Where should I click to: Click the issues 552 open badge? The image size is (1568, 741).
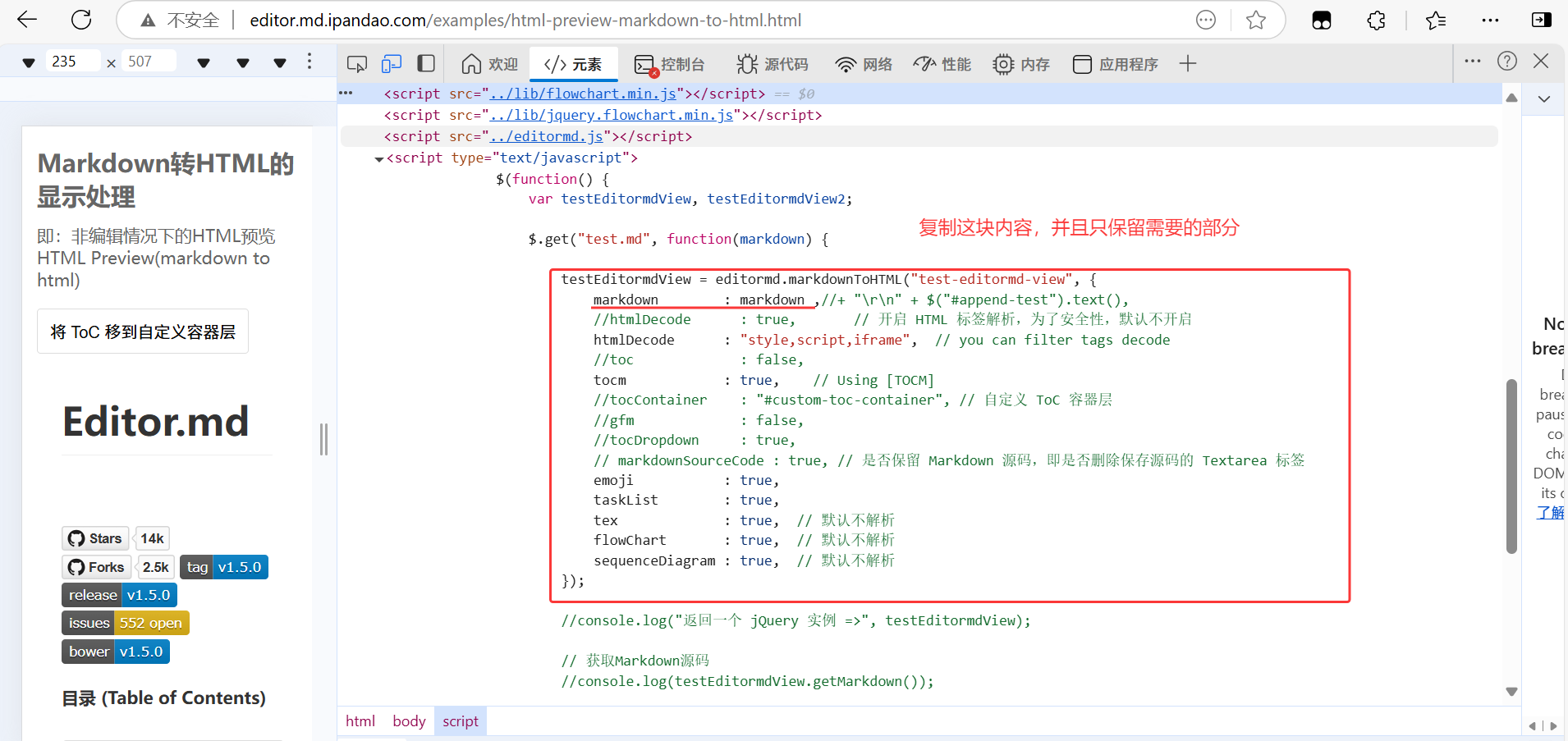126,623
